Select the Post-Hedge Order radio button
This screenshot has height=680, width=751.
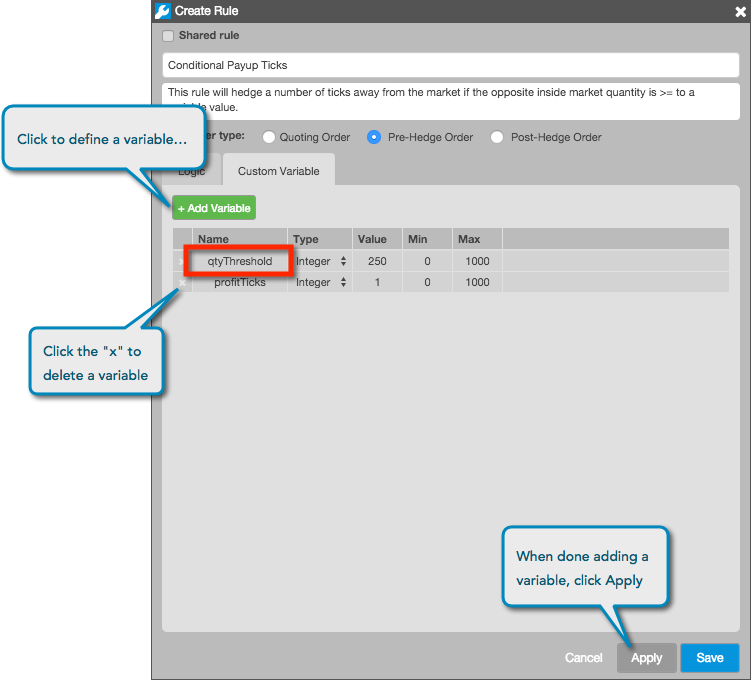tap(497, 137)
